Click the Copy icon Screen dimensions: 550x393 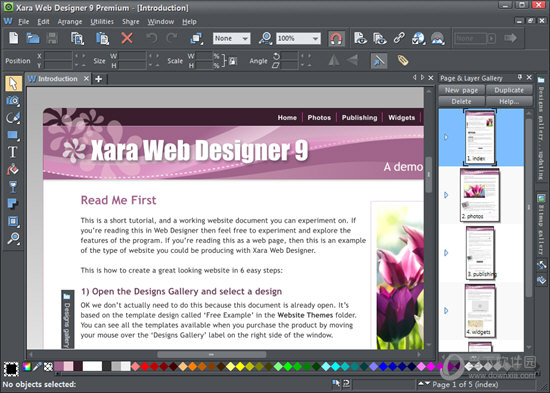click(77, 38)
